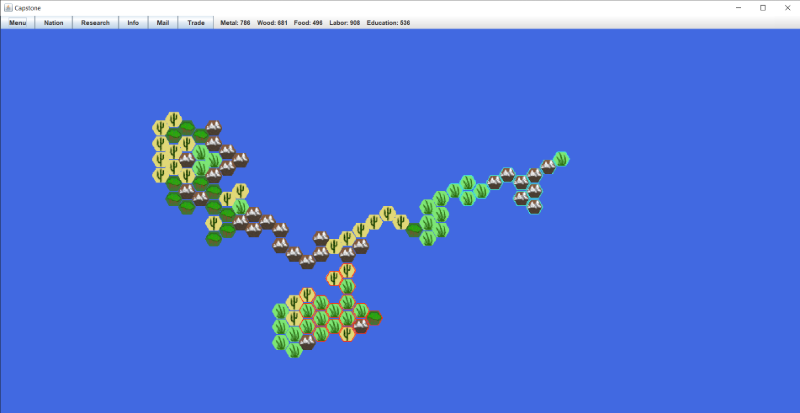The height and width of the screenshot is (413, 800).
Task: Select the easternmost grass hex tile
Action: point(561,159)
